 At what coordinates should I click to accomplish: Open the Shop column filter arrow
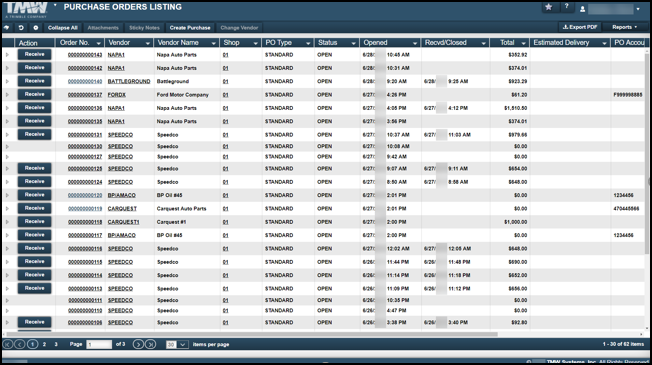pos(255,43)
